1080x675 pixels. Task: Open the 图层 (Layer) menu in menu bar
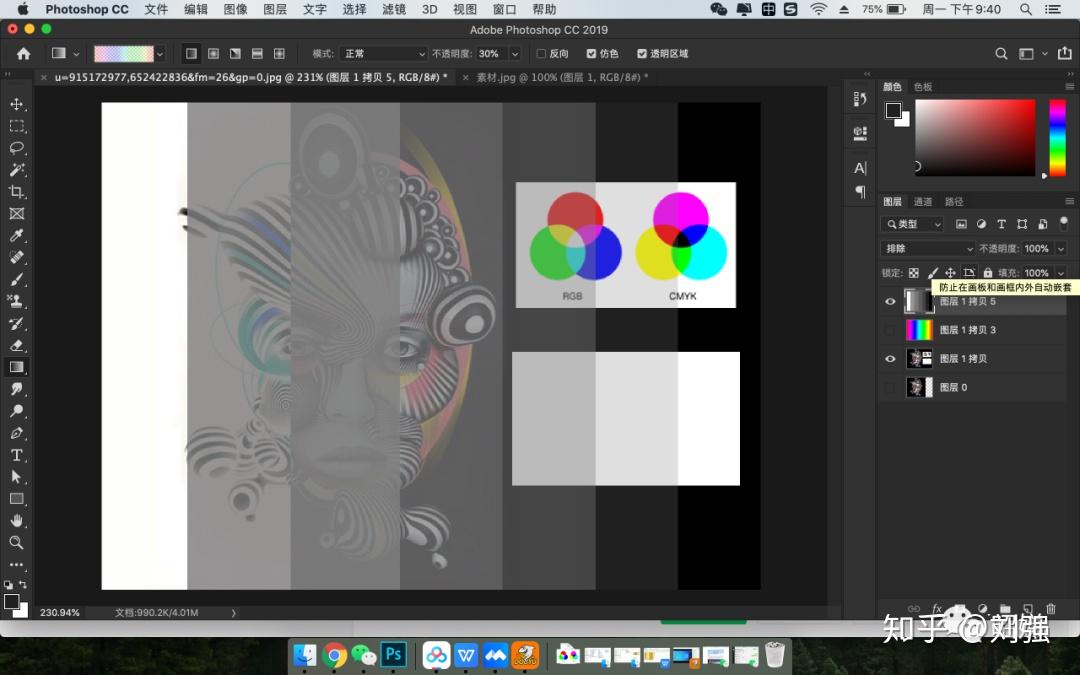(275, 9)
